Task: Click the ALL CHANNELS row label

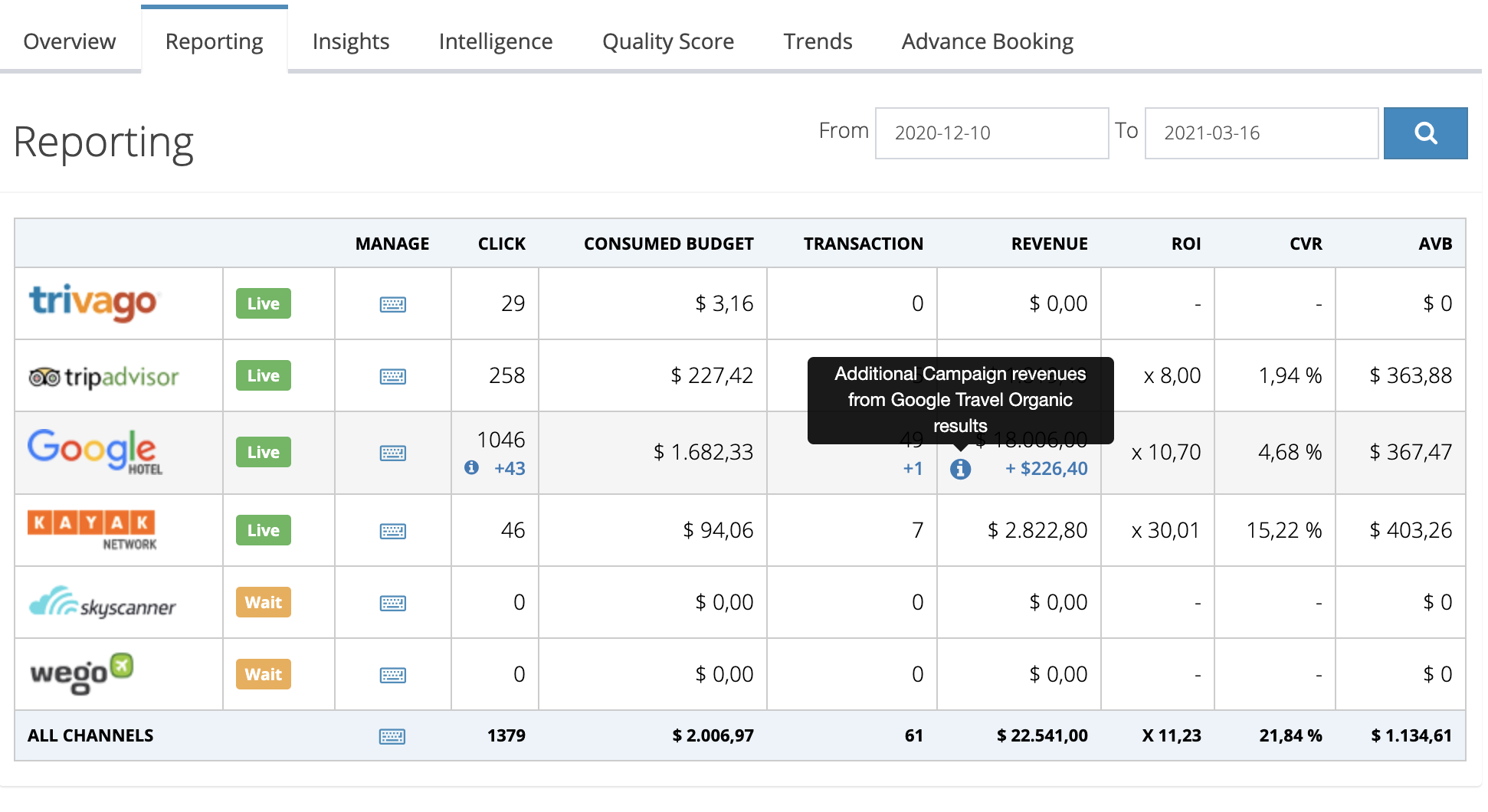Action: [90, 735]
